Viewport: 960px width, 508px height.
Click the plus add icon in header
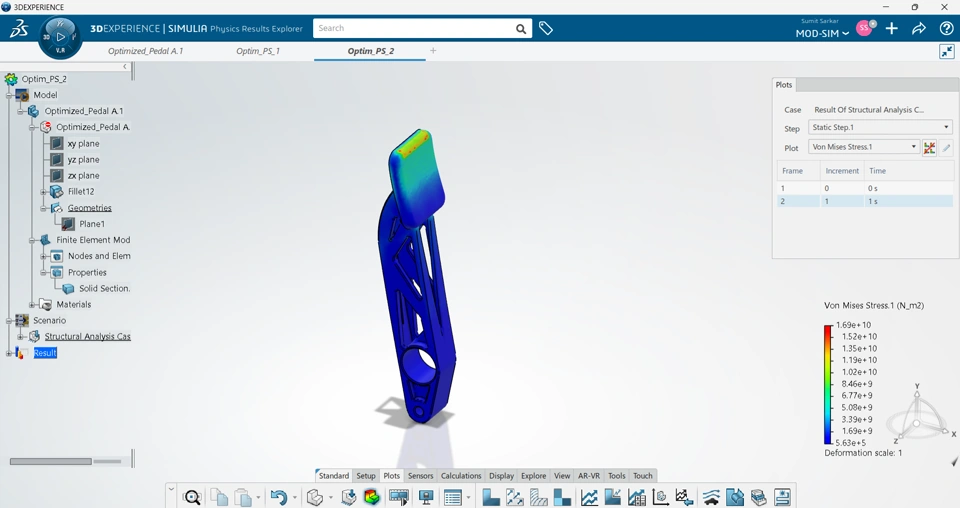point(891,28)
